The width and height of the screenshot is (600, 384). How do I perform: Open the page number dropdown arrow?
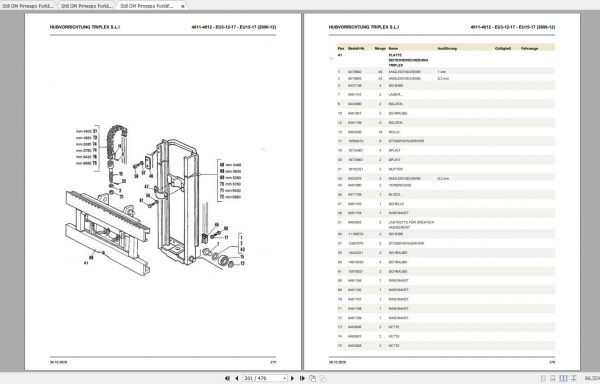coord(285,378)
